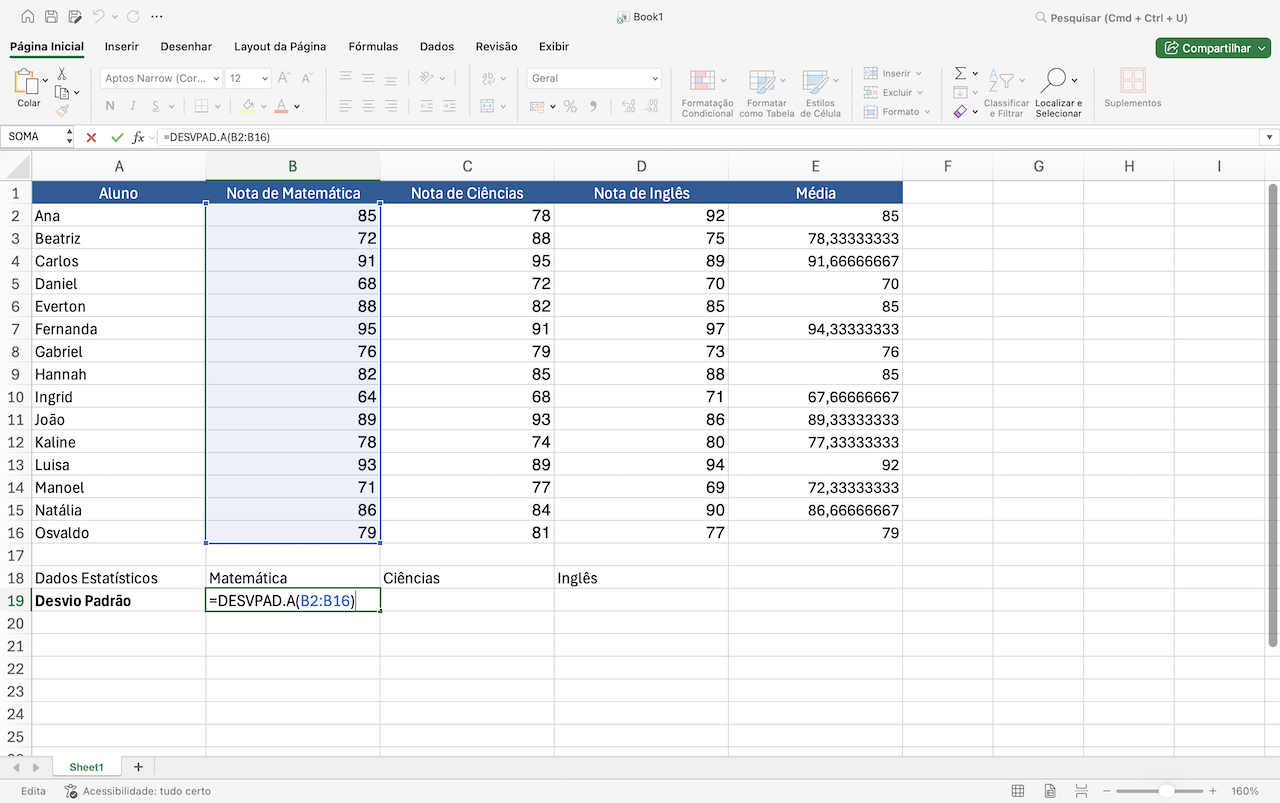This screenshot has width=1280, height=803.
Task: Click the text orientation icon
Action: point(427,77)
